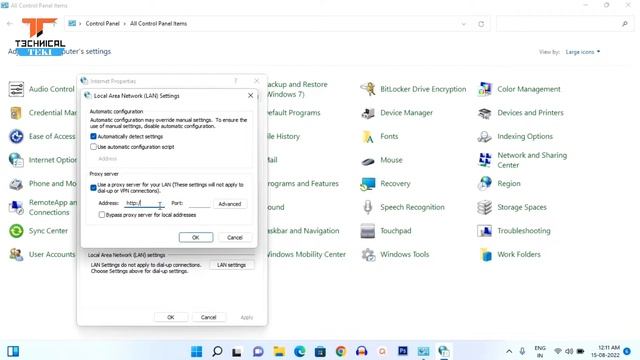
Task: Open Troubleshooting icon
Action: pyautogui.click(x=484, y=231)
